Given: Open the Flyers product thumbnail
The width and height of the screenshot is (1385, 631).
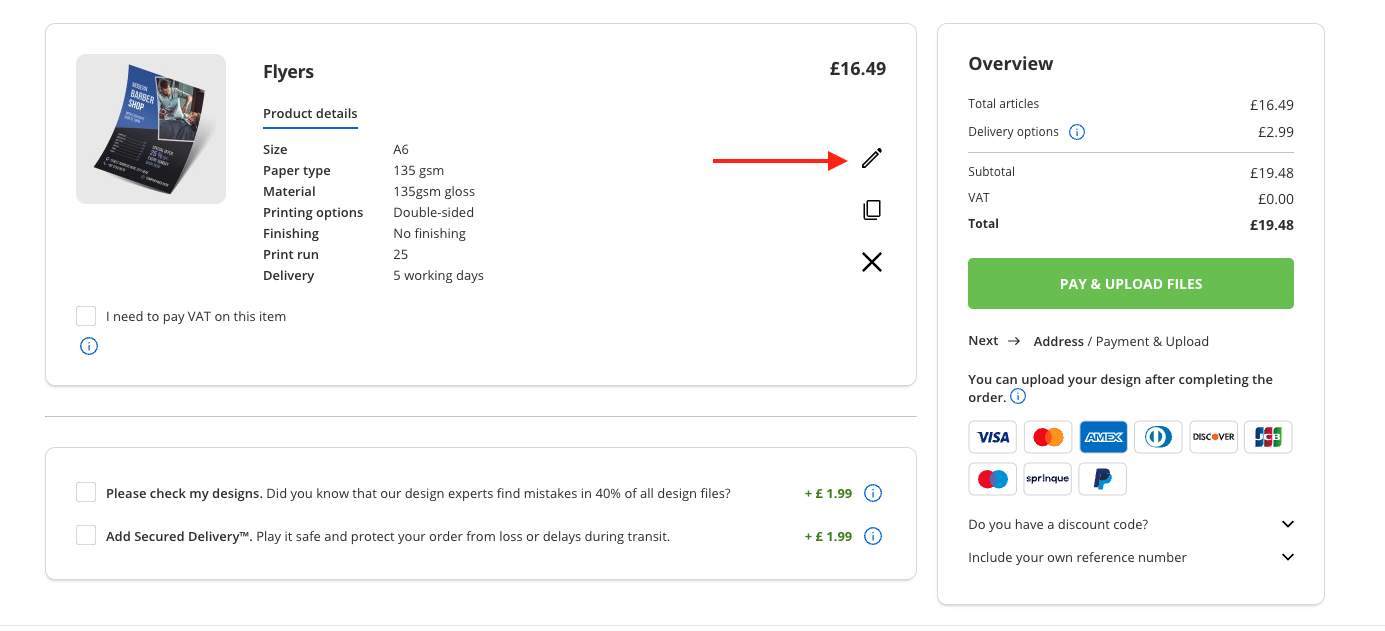Looking at the screenshot, I should pos(151,129).
